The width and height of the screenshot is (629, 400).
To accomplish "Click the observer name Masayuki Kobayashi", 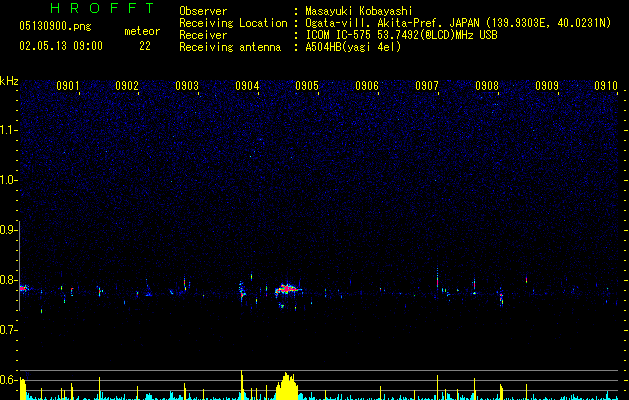I will coord(359,11).
